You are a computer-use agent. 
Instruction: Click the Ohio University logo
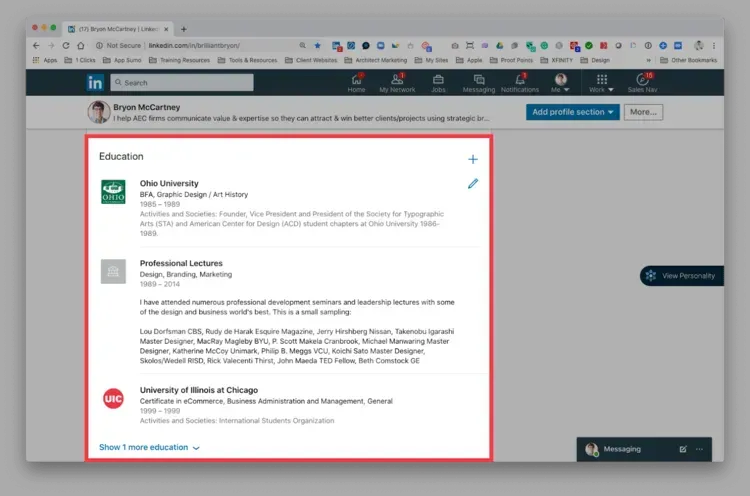113,192
